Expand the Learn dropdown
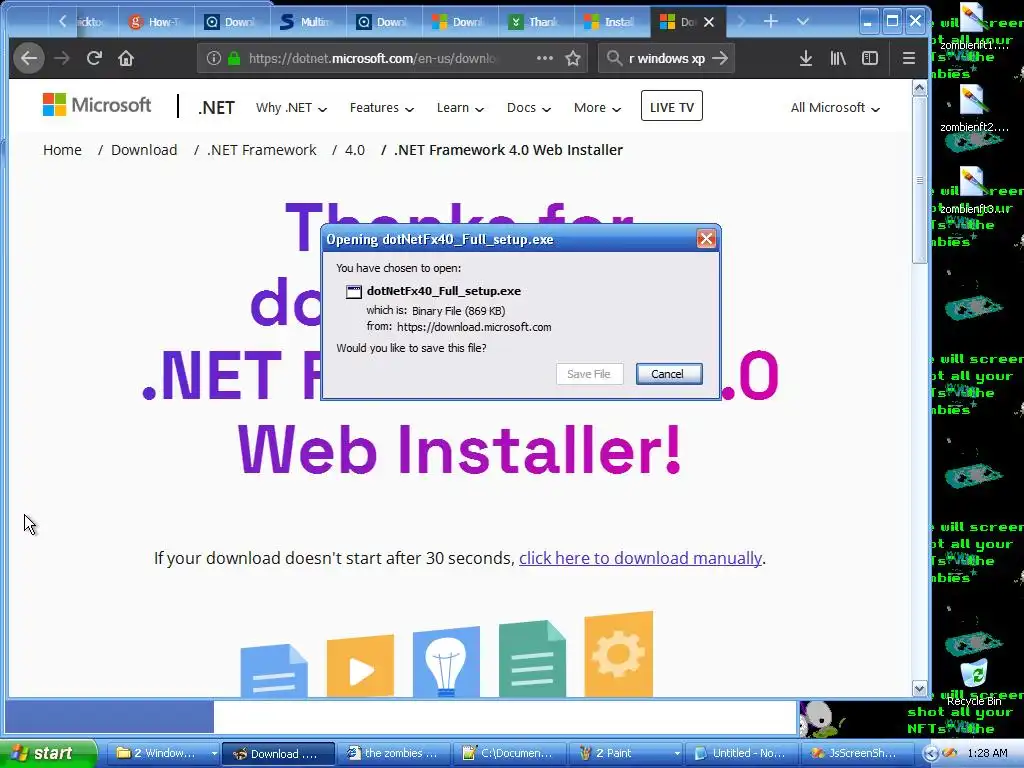The height and width of the screenshot is (768, 1024). click(x=460, y=108)
